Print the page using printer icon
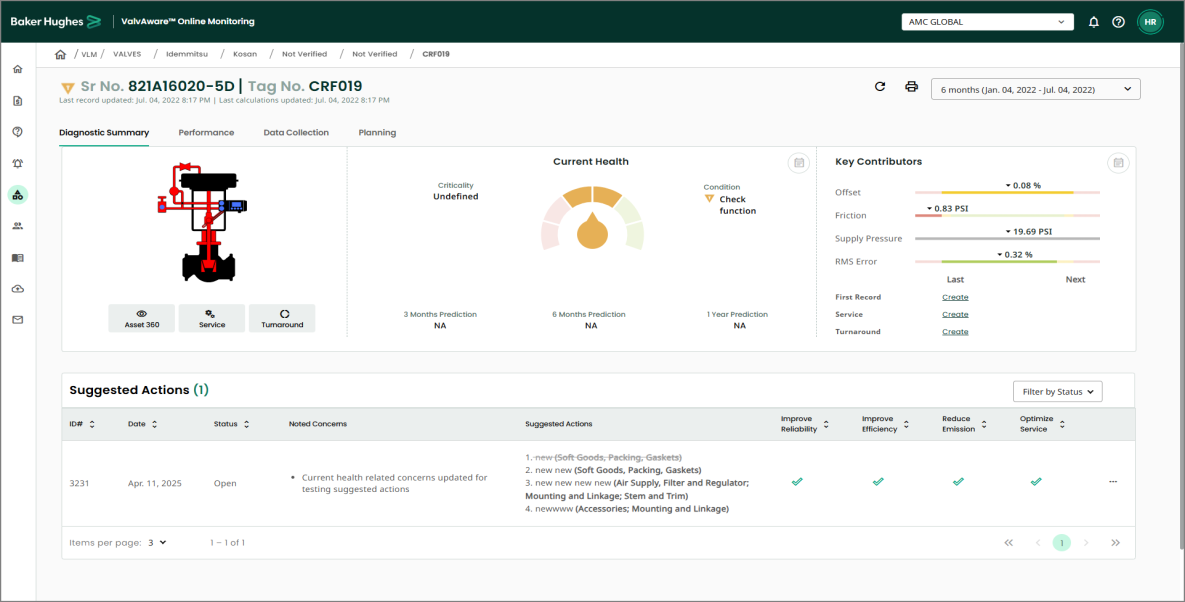This screenshot has height=602, width=1185. point(911,87)
